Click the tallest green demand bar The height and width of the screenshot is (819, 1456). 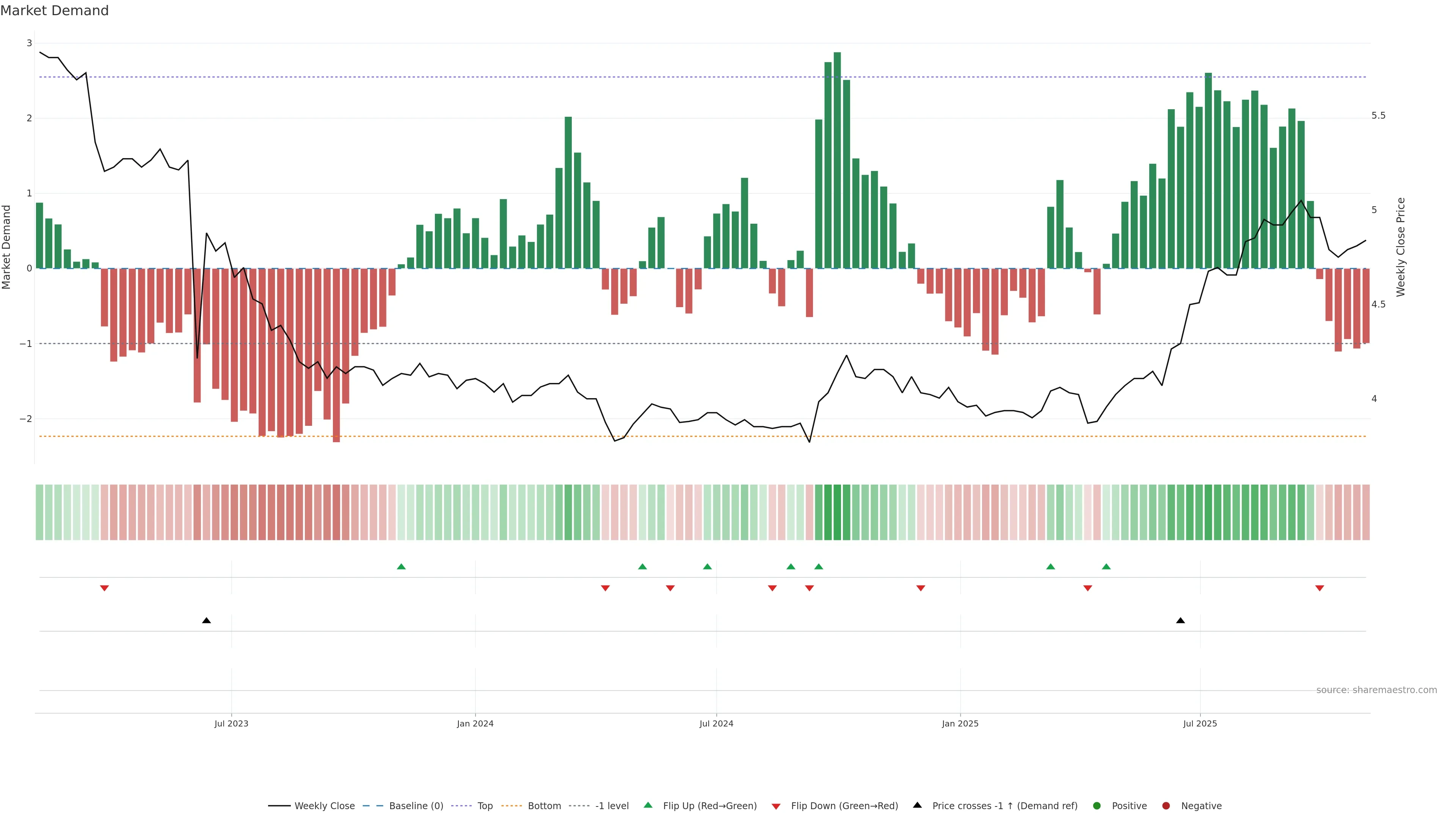pyautogui.click(x=837, y=158)
